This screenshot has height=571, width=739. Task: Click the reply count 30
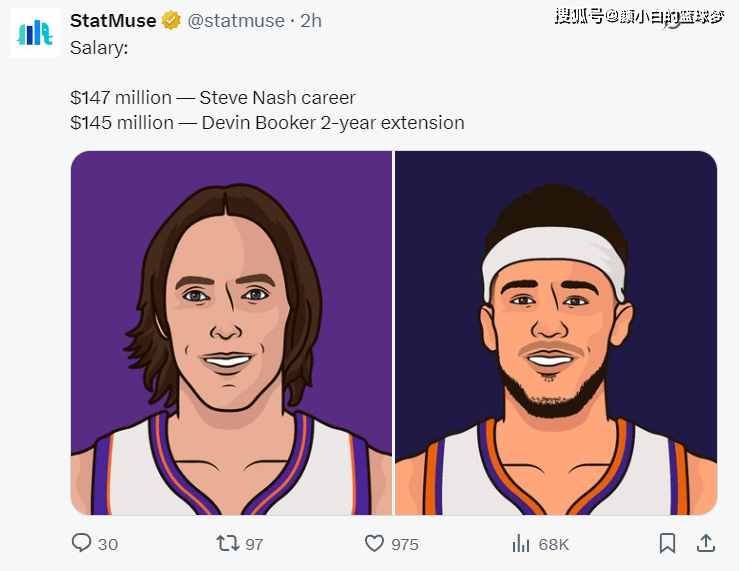108,544
